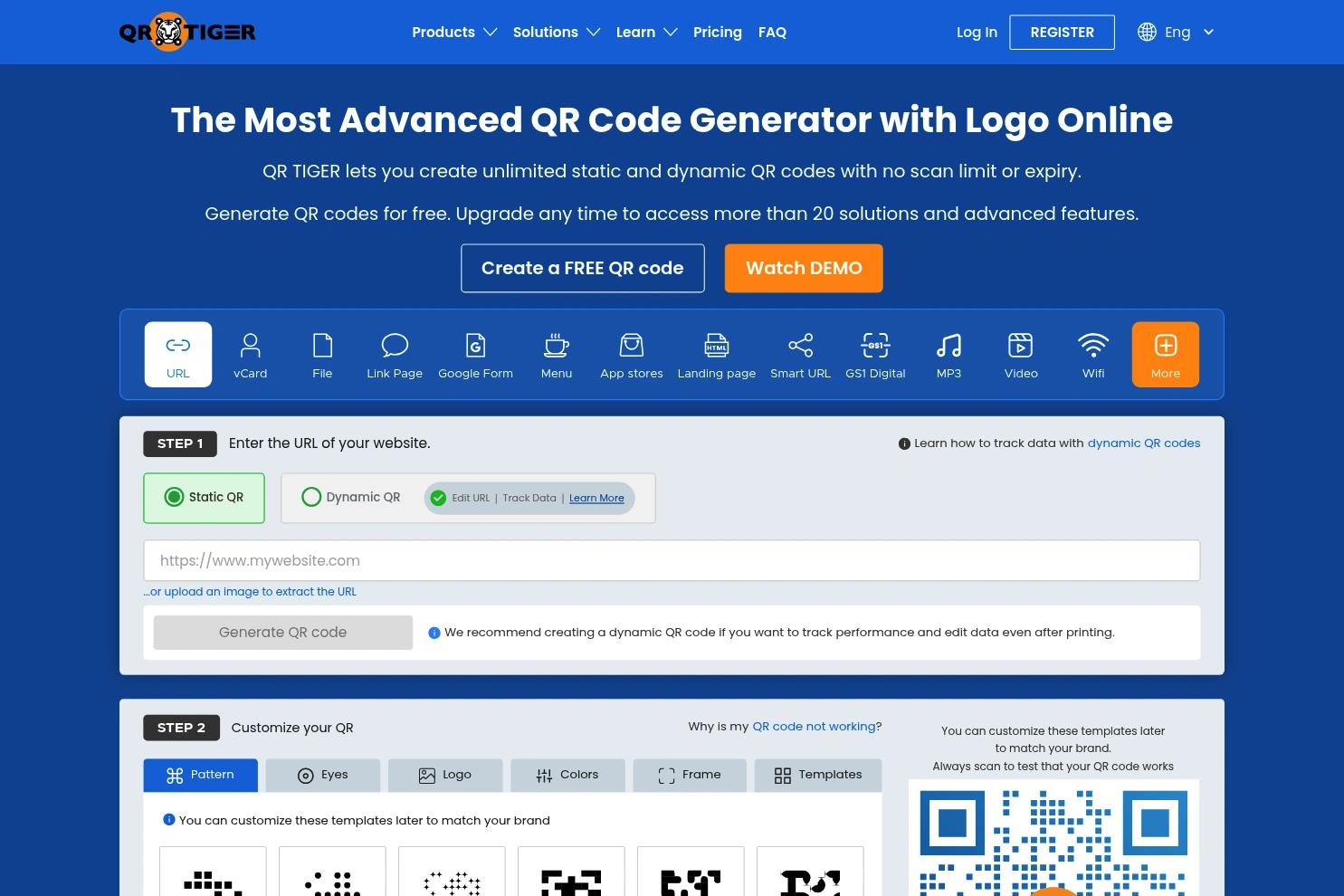The height and width of the screenshot is (896, 1344).
Task: Open the Learn More link for Dynamic QR
Action: (596, 498)
